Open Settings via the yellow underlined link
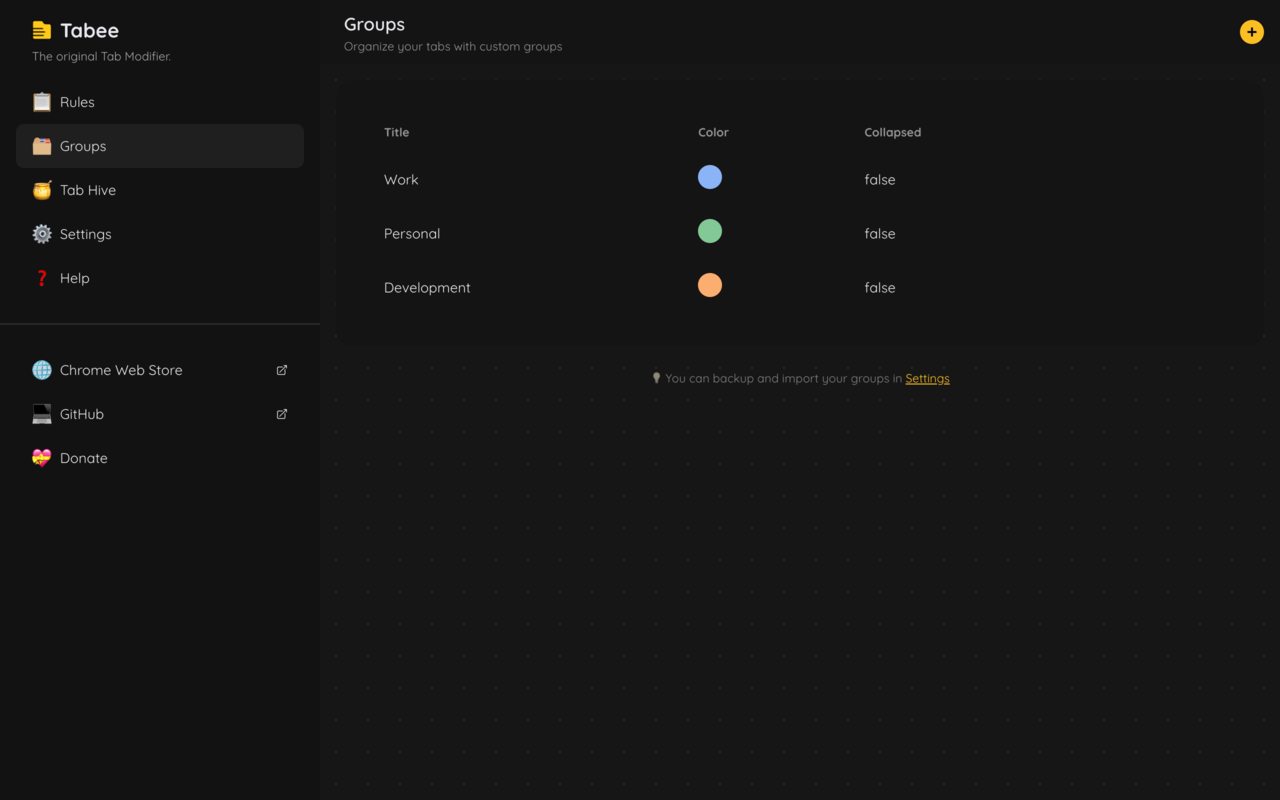1280x800 pixels. (x=927, y=378)
